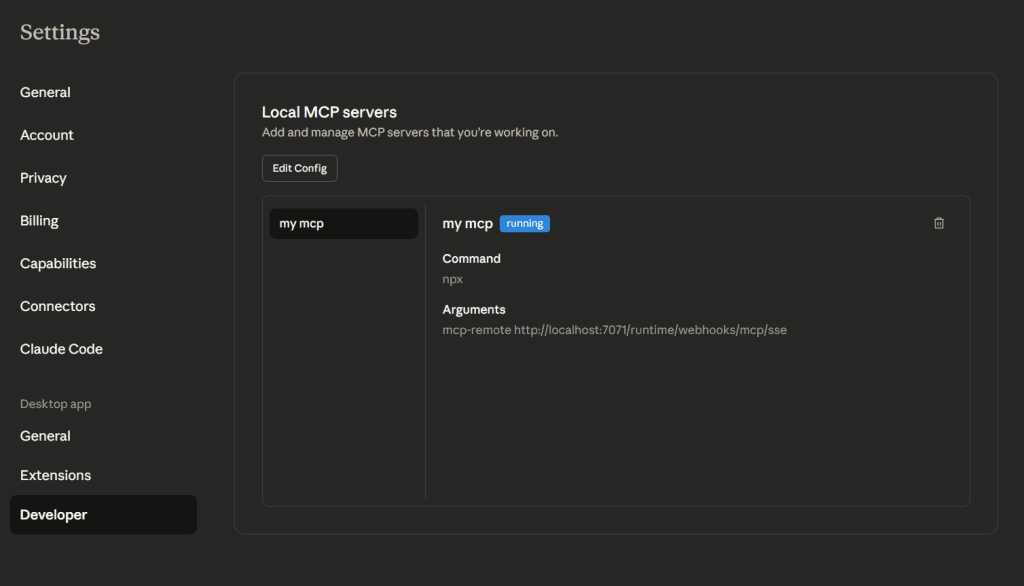Navigate to Billing settings
This screenshot has width=1024, height=586.
point(39,221)
